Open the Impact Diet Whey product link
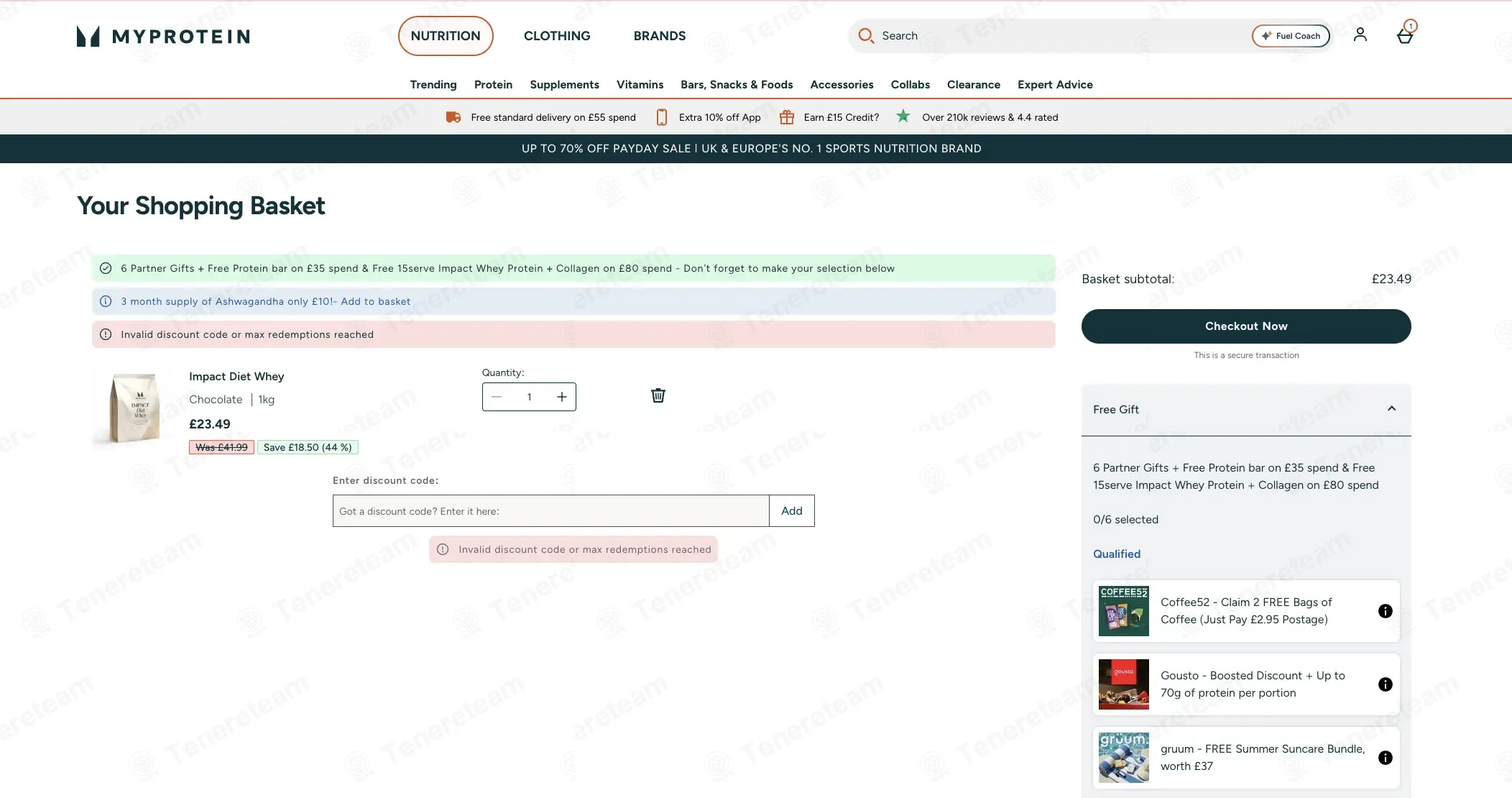 pyautogui.click(x=236, y=377)
